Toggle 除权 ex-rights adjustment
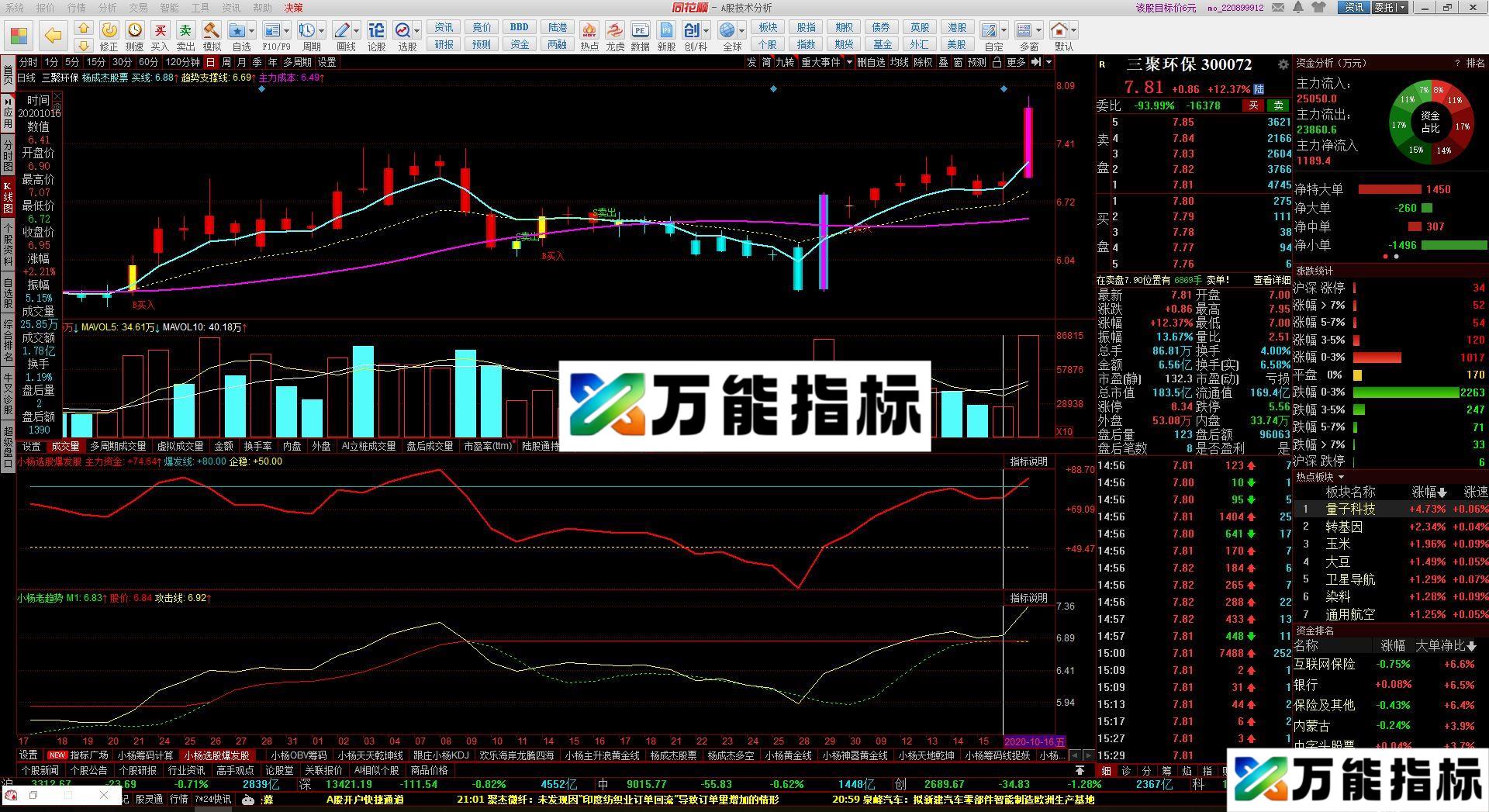 pyautogui.click(x=923, y=62)
